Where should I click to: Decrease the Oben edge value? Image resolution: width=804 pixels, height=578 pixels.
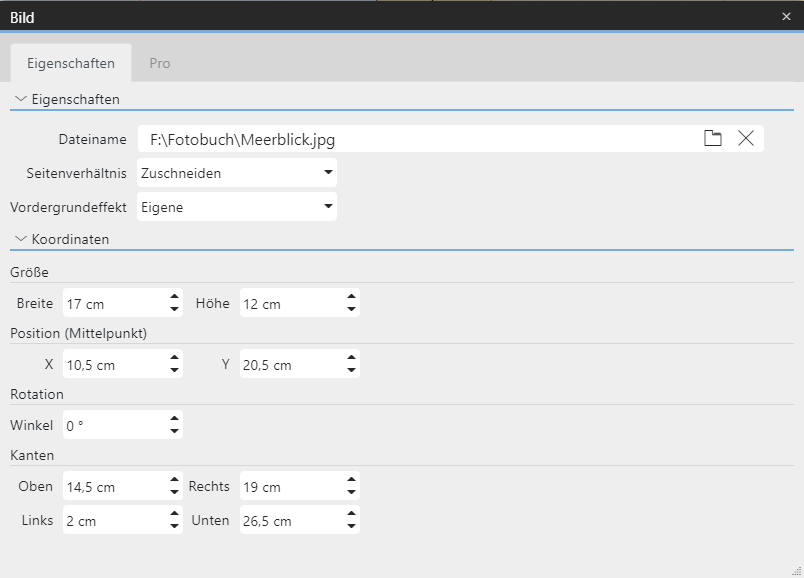point(175,493)
